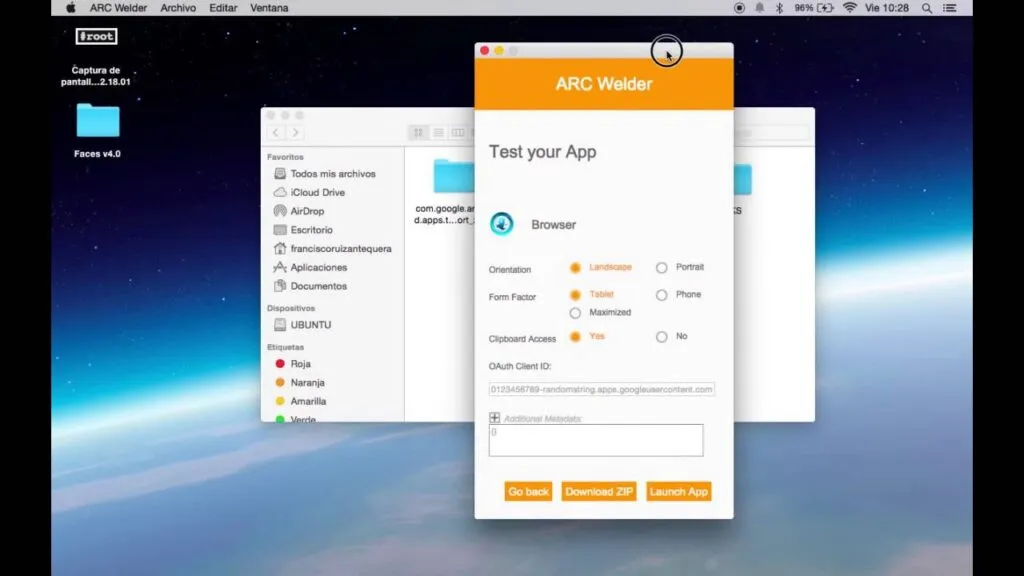Open the Apple menu
Image resolution: width=1024 pixels, height=576 pixels.
(x=71, y=8)
